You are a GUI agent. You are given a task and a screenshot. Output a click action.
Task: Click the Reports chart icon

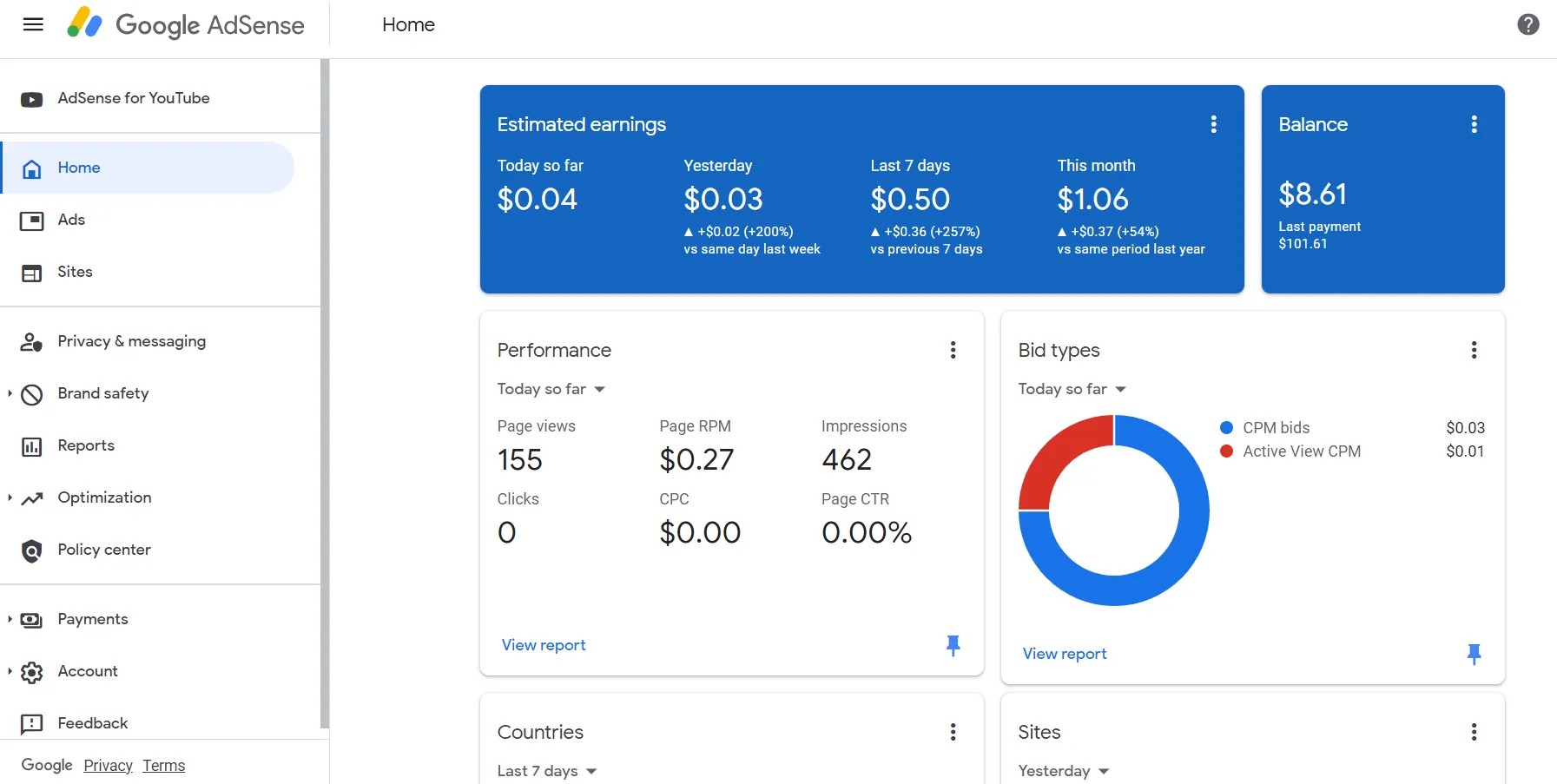32,446
